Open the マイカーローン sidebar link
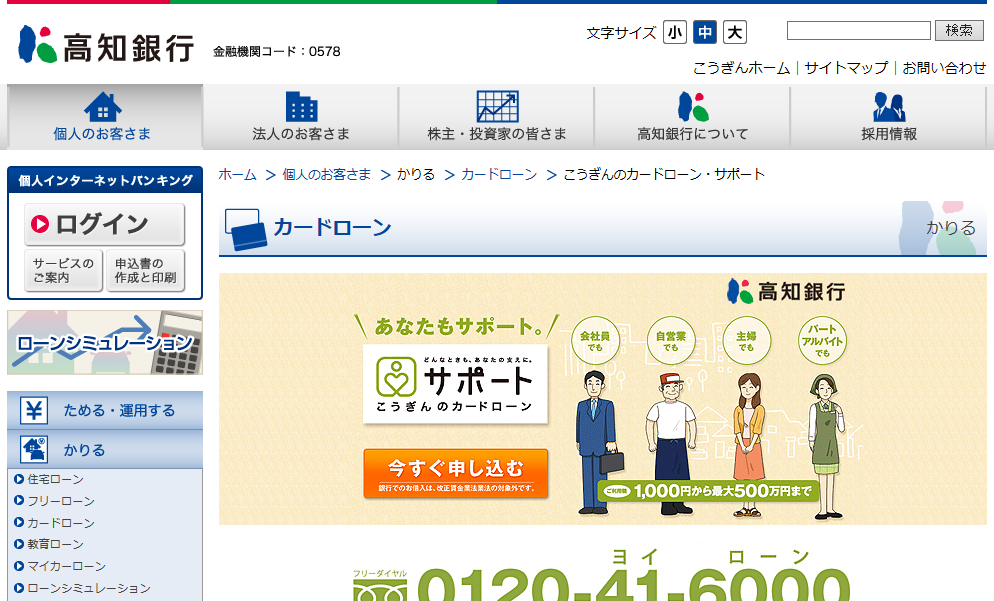Screen dimensions: 994x601 pos(67,565)
